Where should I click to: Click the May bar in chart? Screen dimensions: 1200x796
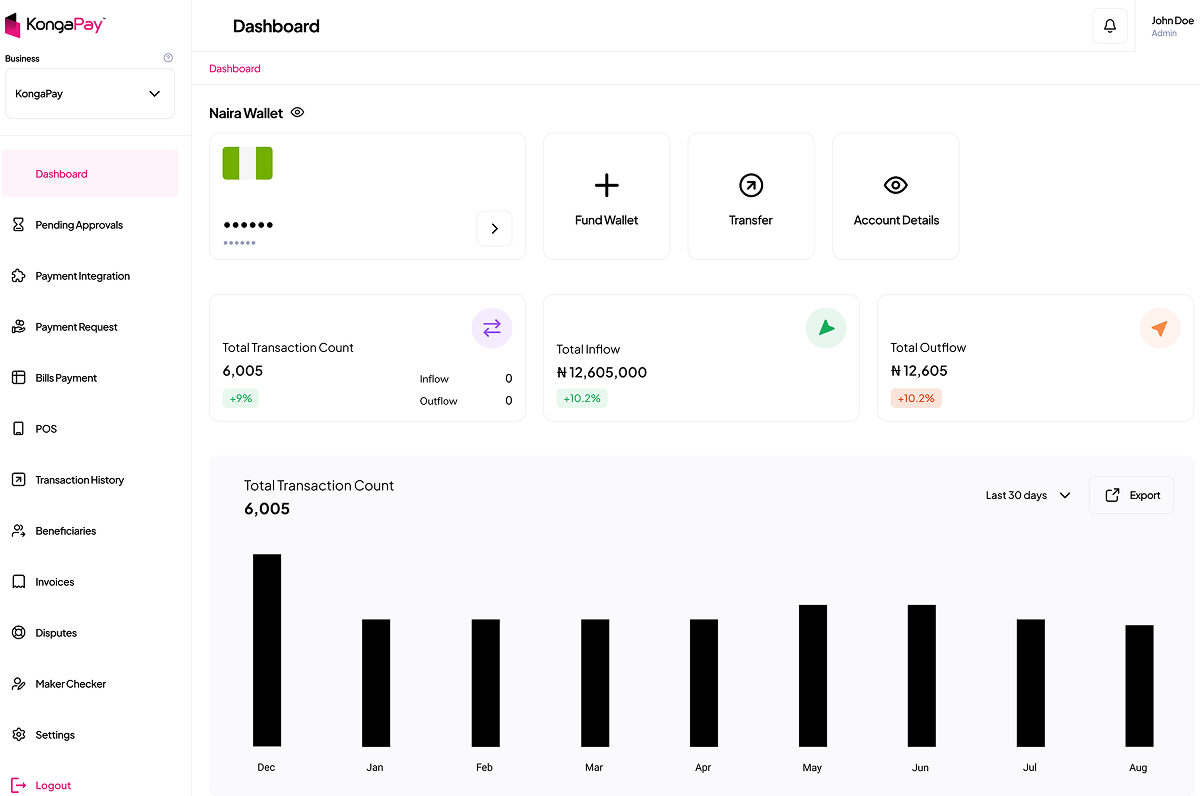[813, 676]
